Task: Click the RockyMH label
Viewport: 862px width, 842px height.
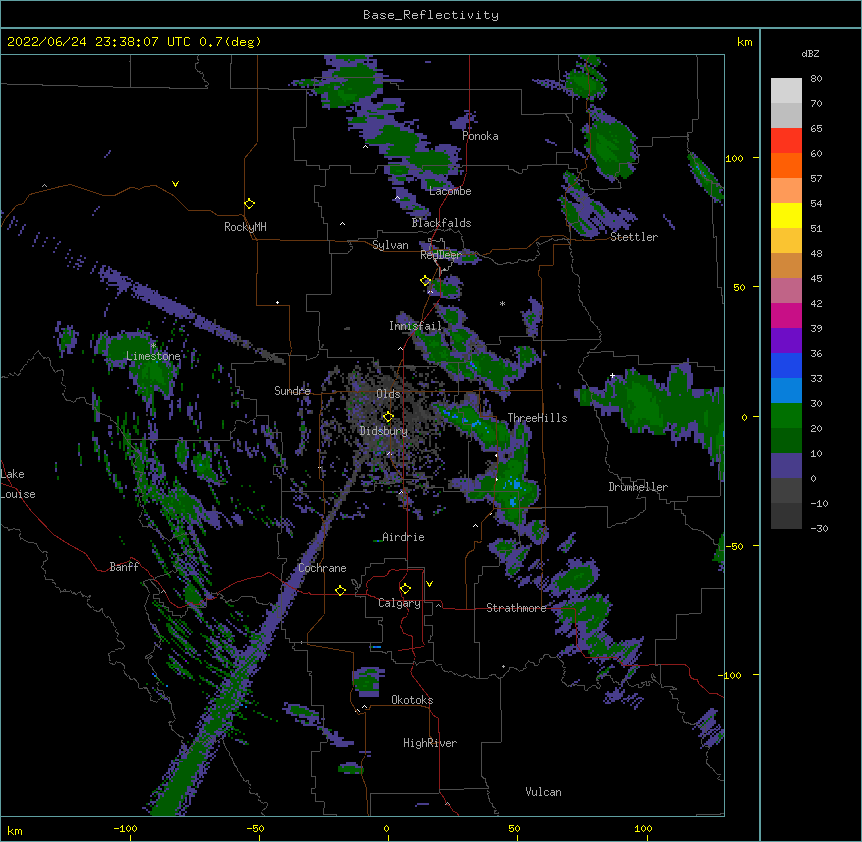Action: (245, 227)
